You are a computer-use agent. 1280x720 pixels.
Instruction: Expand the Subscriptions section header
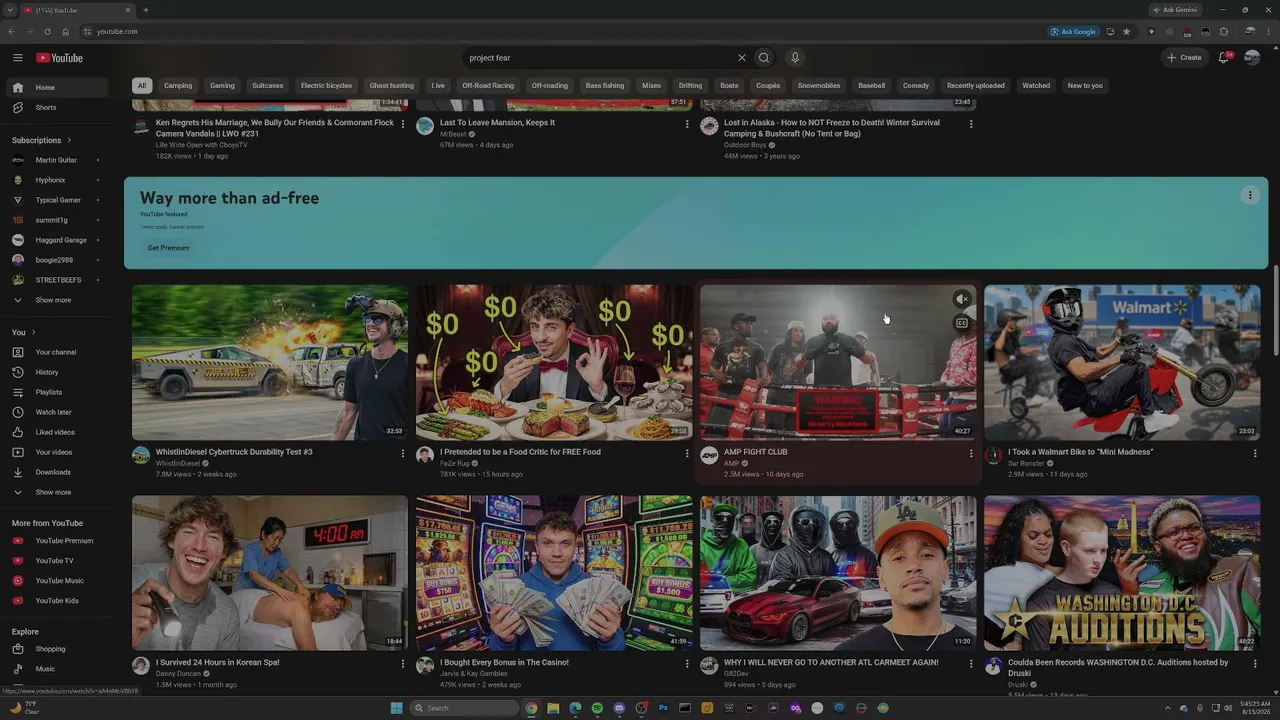(42, 140)
